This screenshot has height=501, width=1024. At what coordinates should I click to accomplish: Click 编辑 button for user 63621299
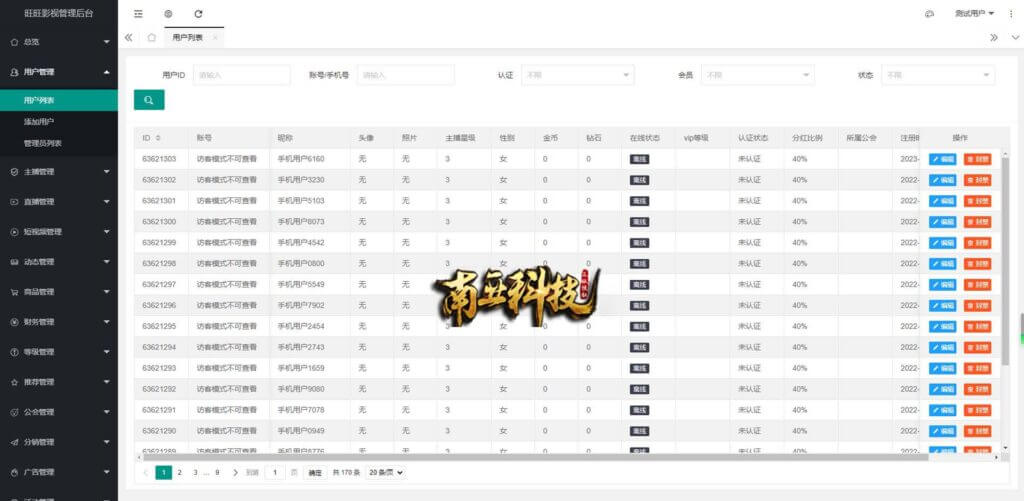(x=942, y=243)
